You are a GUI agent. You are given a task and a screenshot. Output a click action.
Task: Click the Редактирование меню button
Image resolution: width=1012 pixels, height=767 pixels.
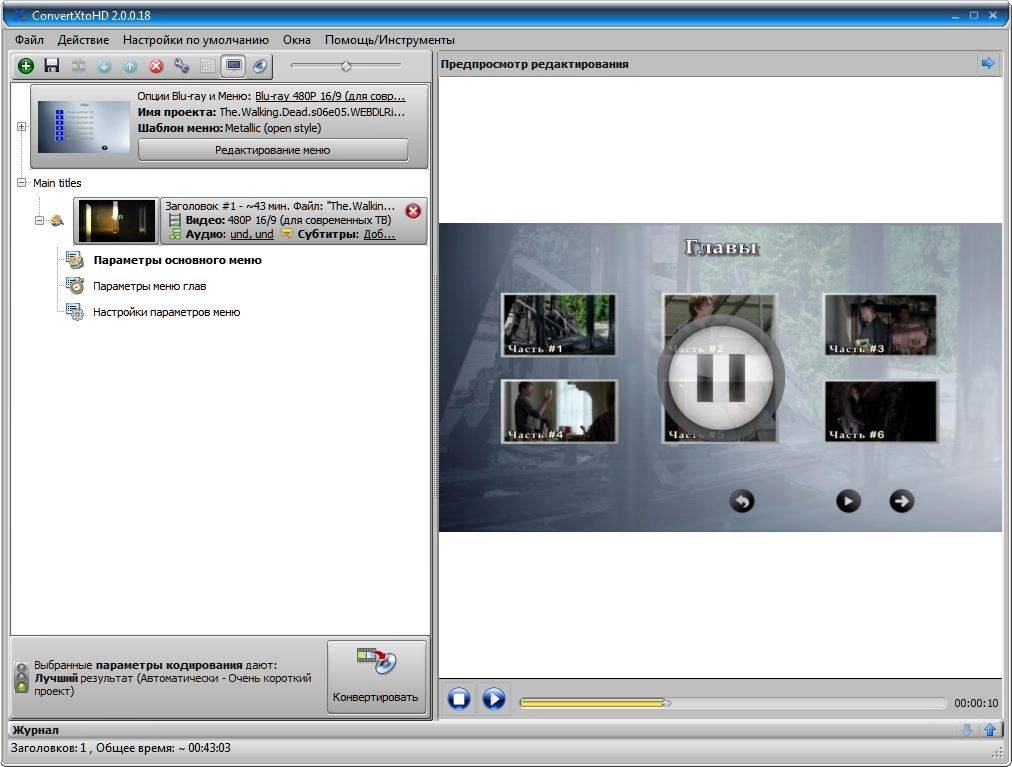(x=273, y=150)
